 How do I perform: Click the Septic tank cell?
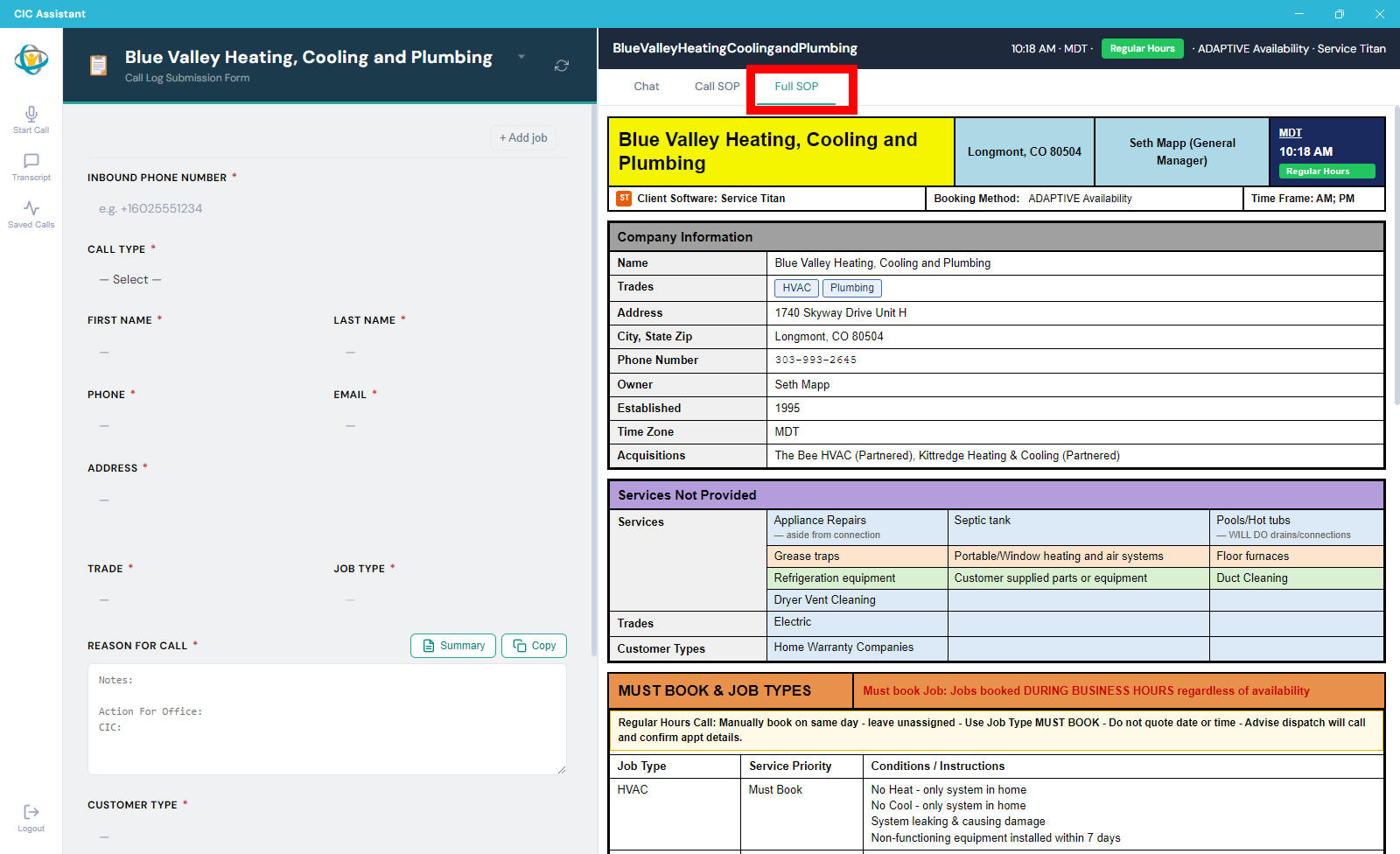point(1078,528)
